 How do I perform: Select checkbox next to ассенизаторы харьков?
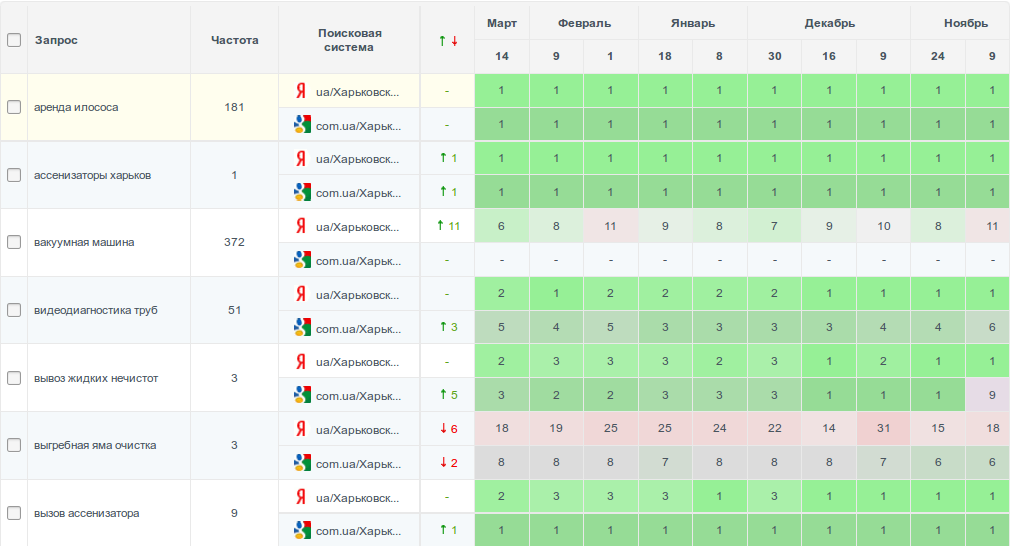14,175
